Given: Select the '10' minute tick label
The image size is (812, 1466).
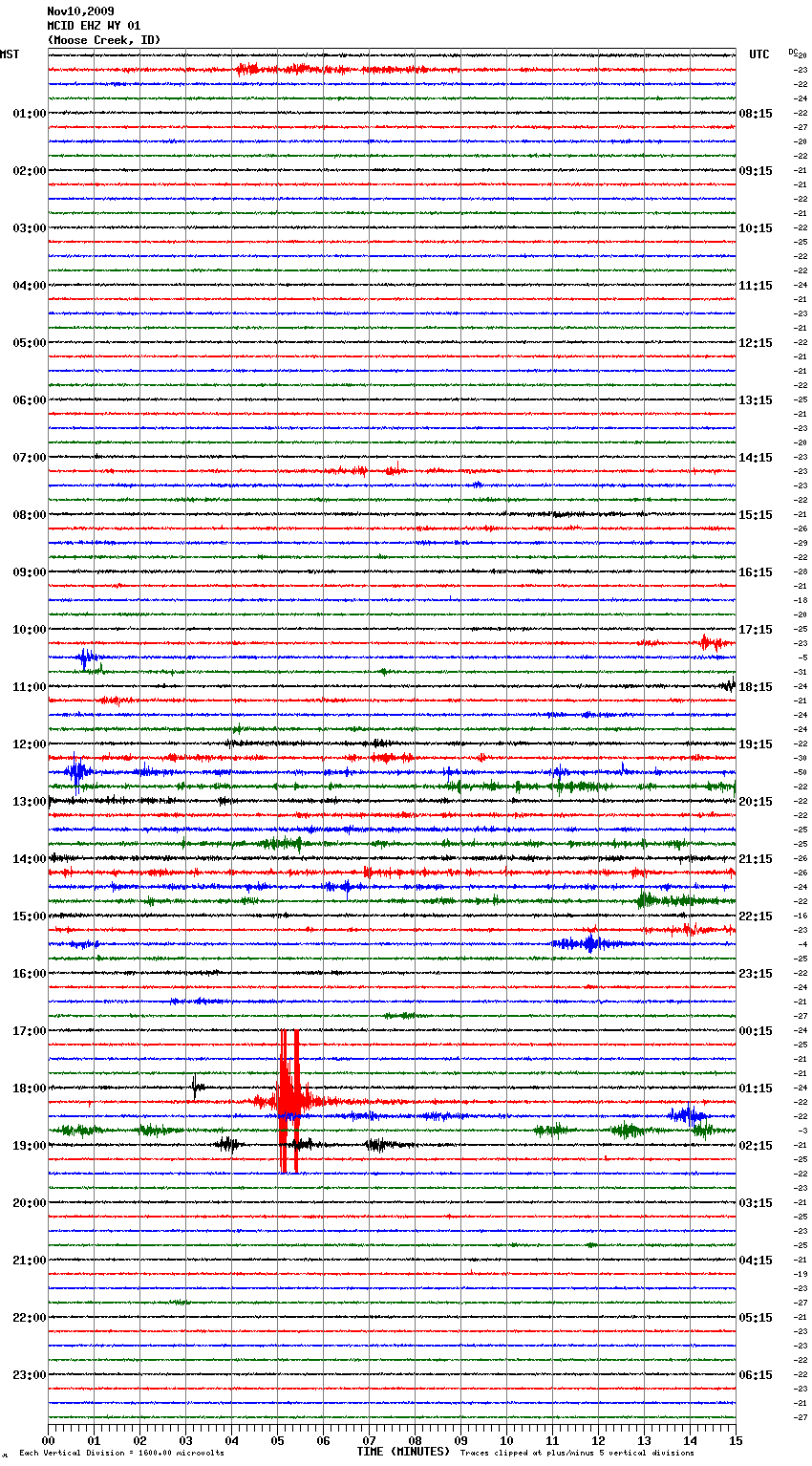Looking at the screenshot, I should [507, 1440].
